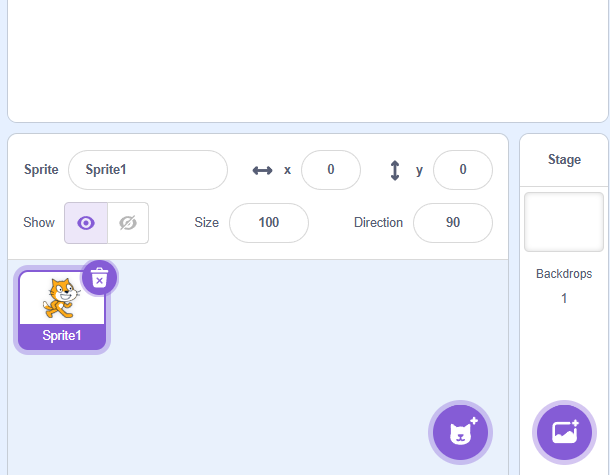Image resolution: width=610 pixels, height=475 pixels.
Task: Edit the sprite name field Sprite1
Action: click(148, 170)
